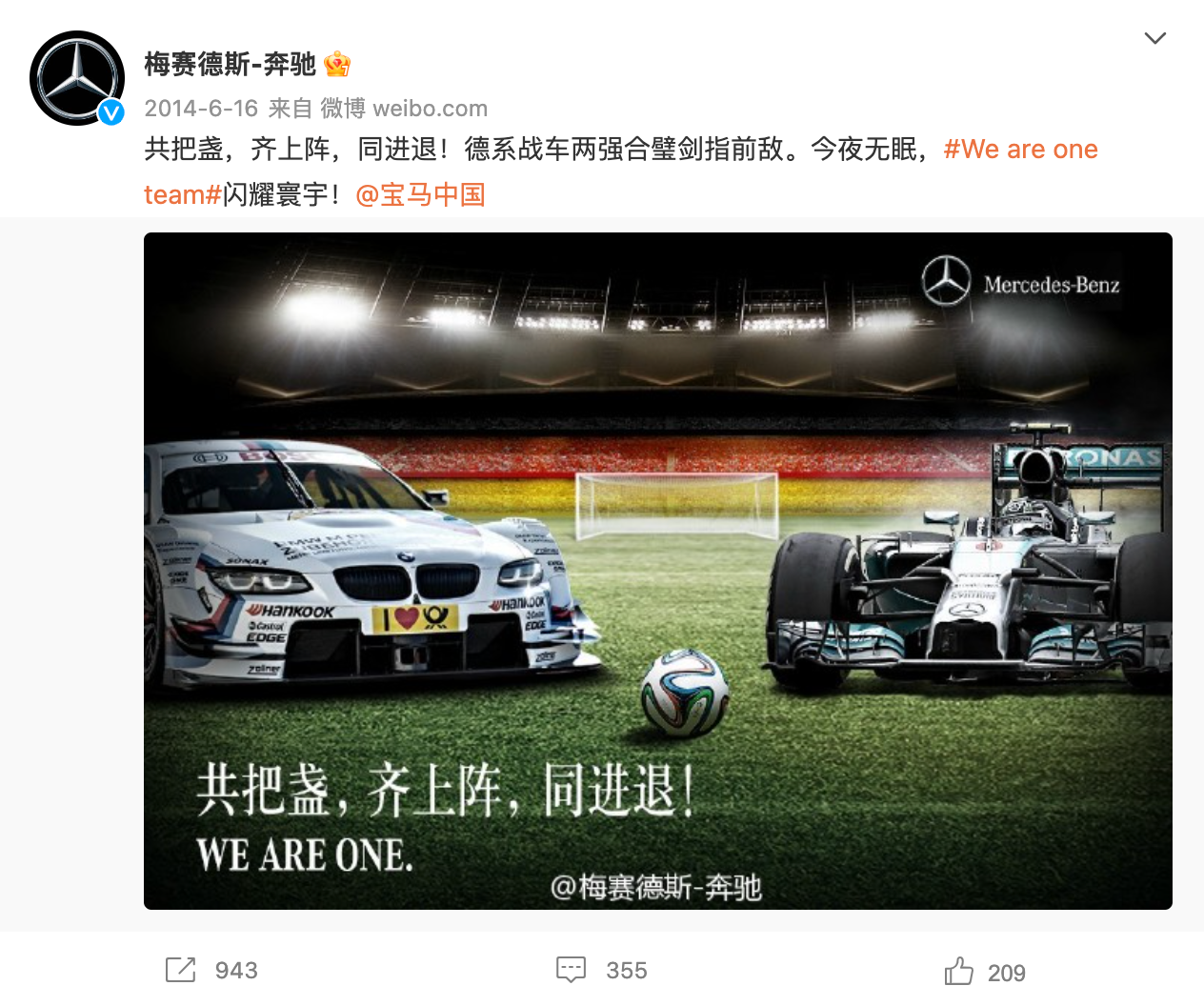1204x1006 pixels.
Task: Open the 梅赛德斯-奔驰 account name
Action: click(x=230, y=64)
